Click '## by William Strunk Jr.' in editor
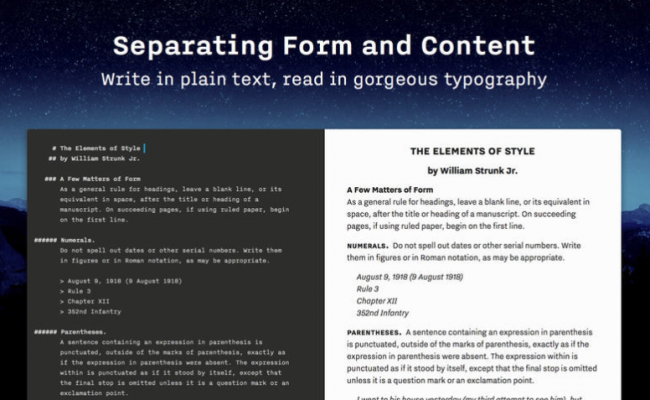This screenshot has height=400, width=650. [94, 158]
